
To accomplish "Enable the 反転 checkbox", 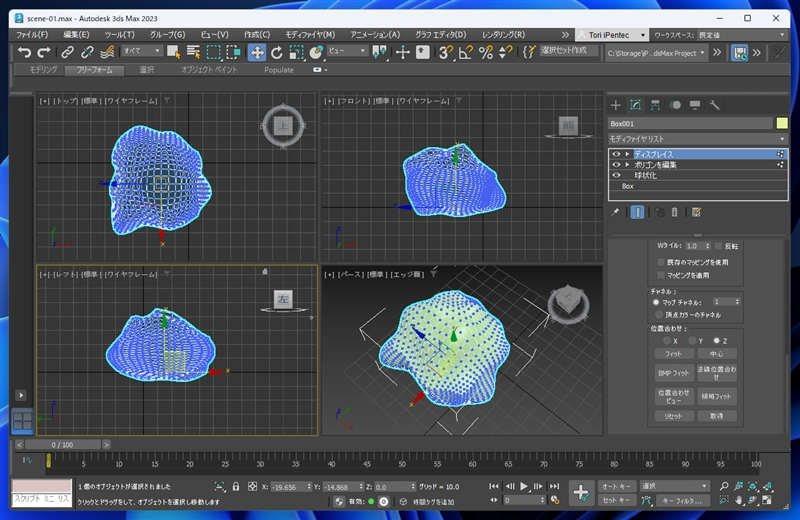I will pos(718,246).
